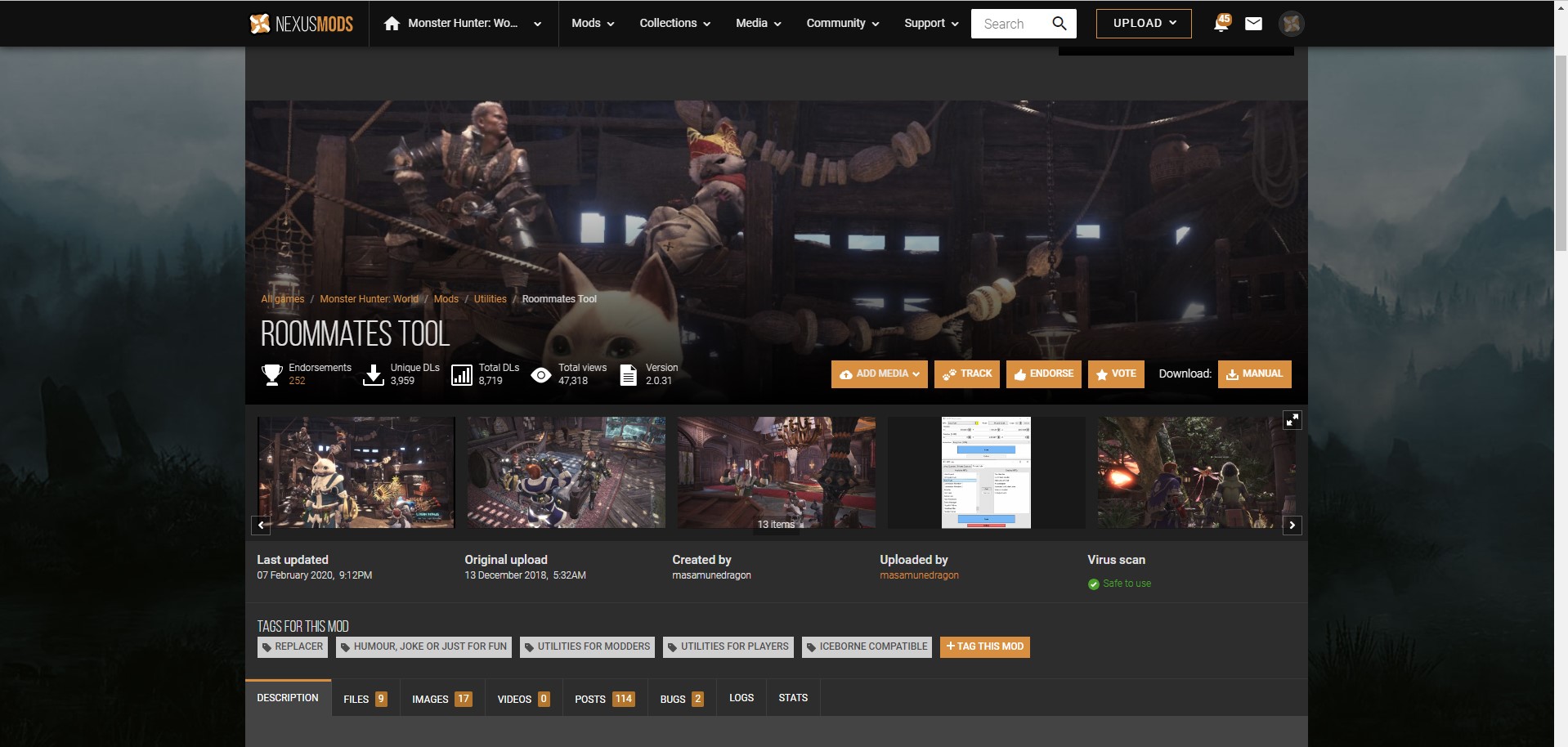Open the fifth forest scene thumbnail
The image size is (1568, 747).
[1197, 472]
